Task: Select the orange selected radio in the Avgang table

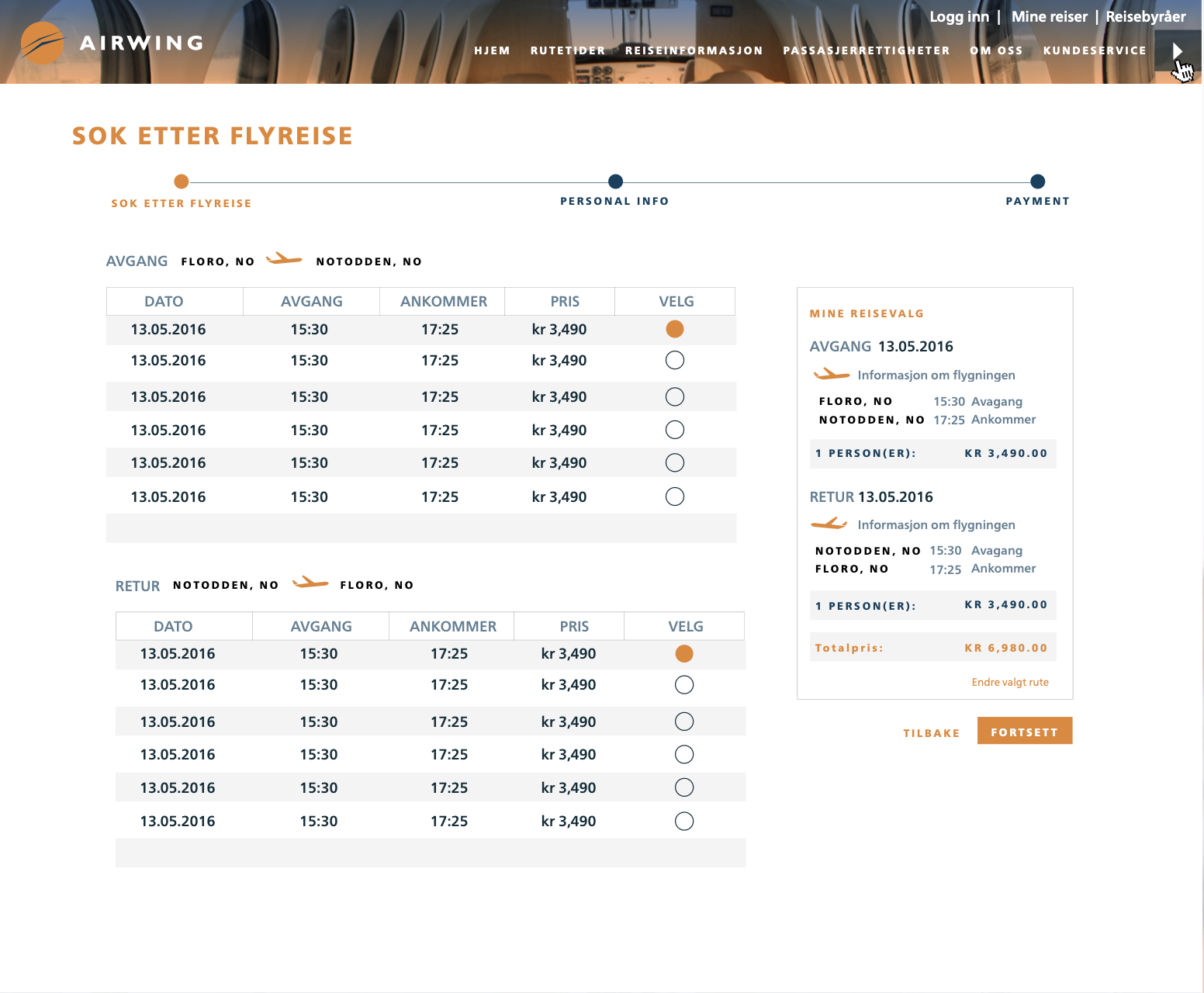Action: coord(675,329)
